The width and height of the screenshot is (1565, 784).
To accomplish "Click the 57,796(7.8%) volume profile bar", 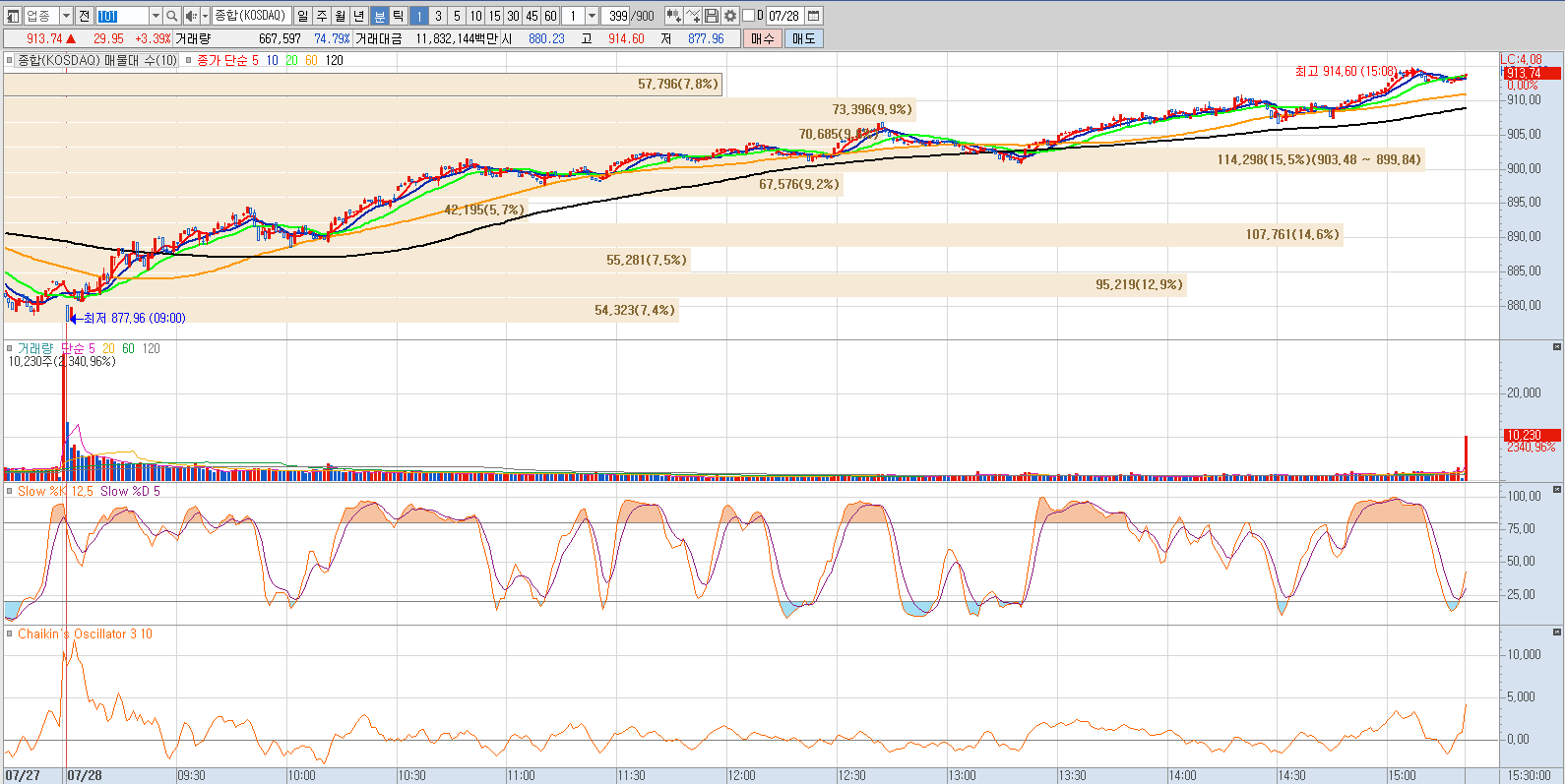I will tap(363, 85).
